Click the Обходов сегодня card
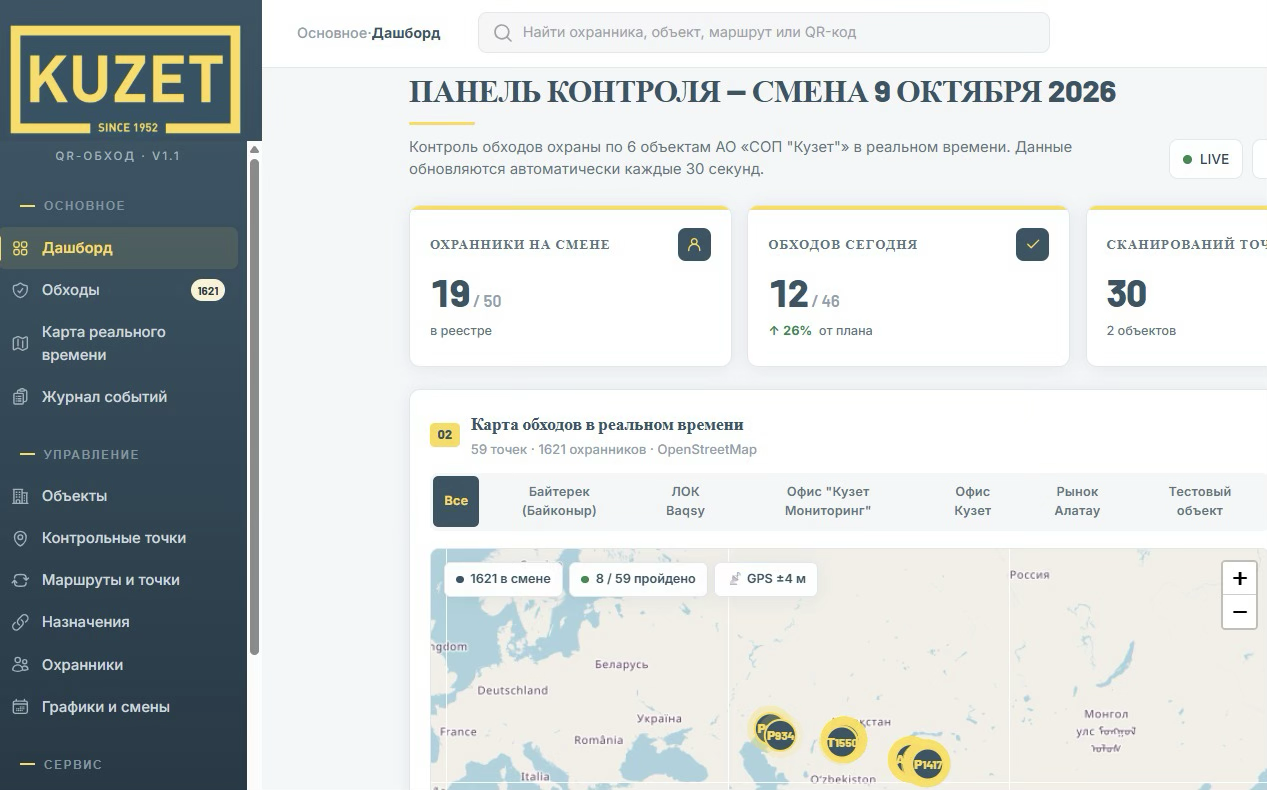The image size is (1267, 790). (909, 286)
